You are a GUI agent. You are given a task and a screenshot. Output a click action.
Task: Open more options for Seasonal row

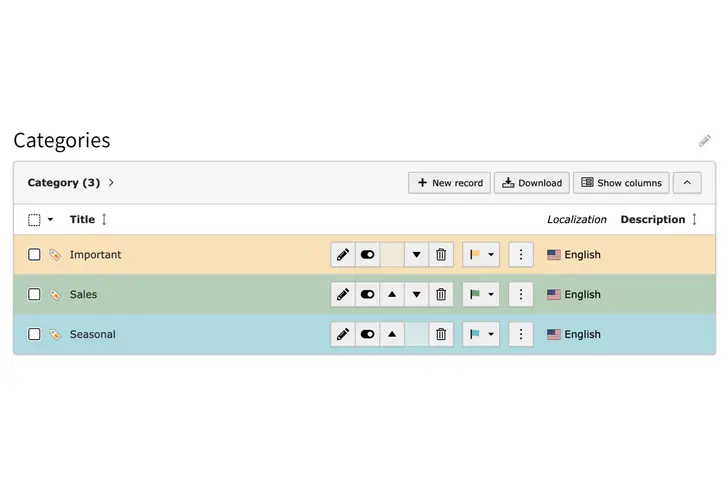tap(521, 335)
